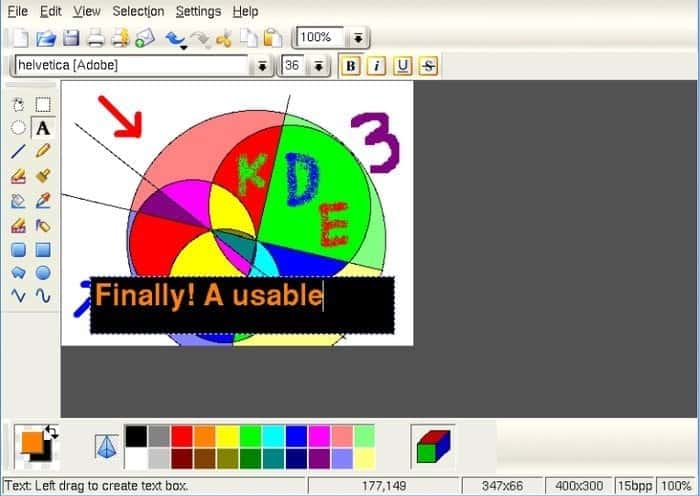The width and height of the screenshot is (700, 496).
Task: Open the Edit menu
Action: [50, 11]
